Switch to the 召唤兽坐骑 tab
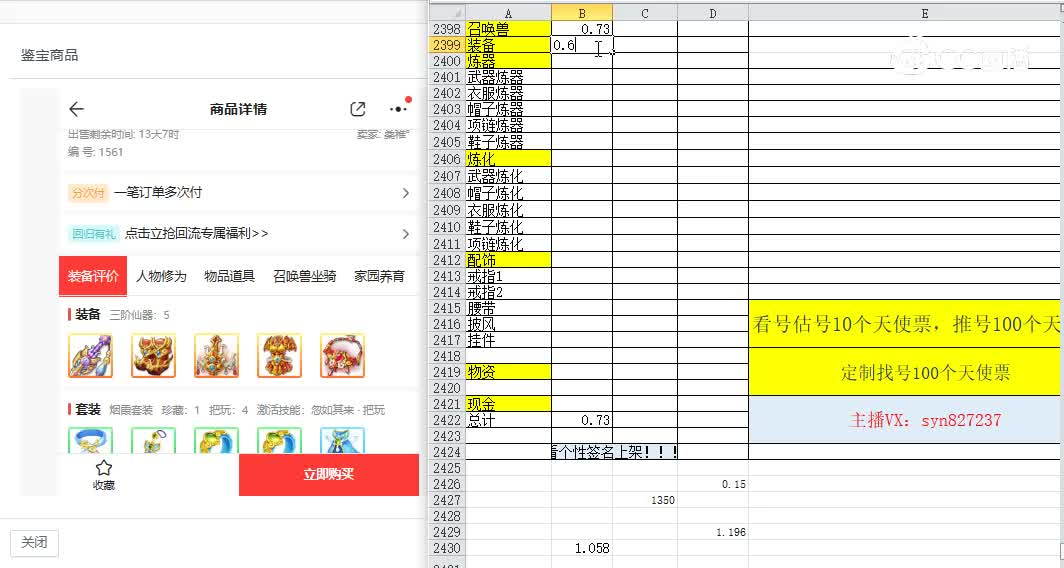The height and width of the screenshot is (568, 1064). (305, 276)
